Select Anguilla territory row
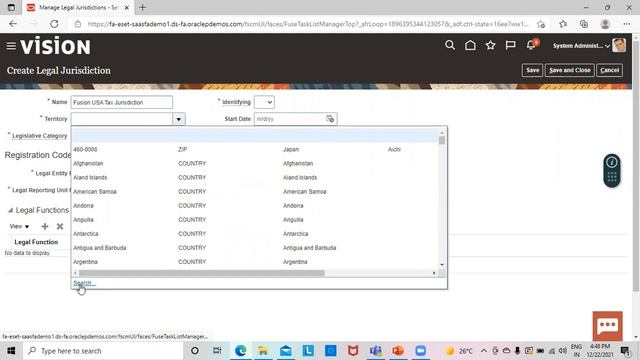Screen dimensions: 640x360 click(x=256, y=220)
